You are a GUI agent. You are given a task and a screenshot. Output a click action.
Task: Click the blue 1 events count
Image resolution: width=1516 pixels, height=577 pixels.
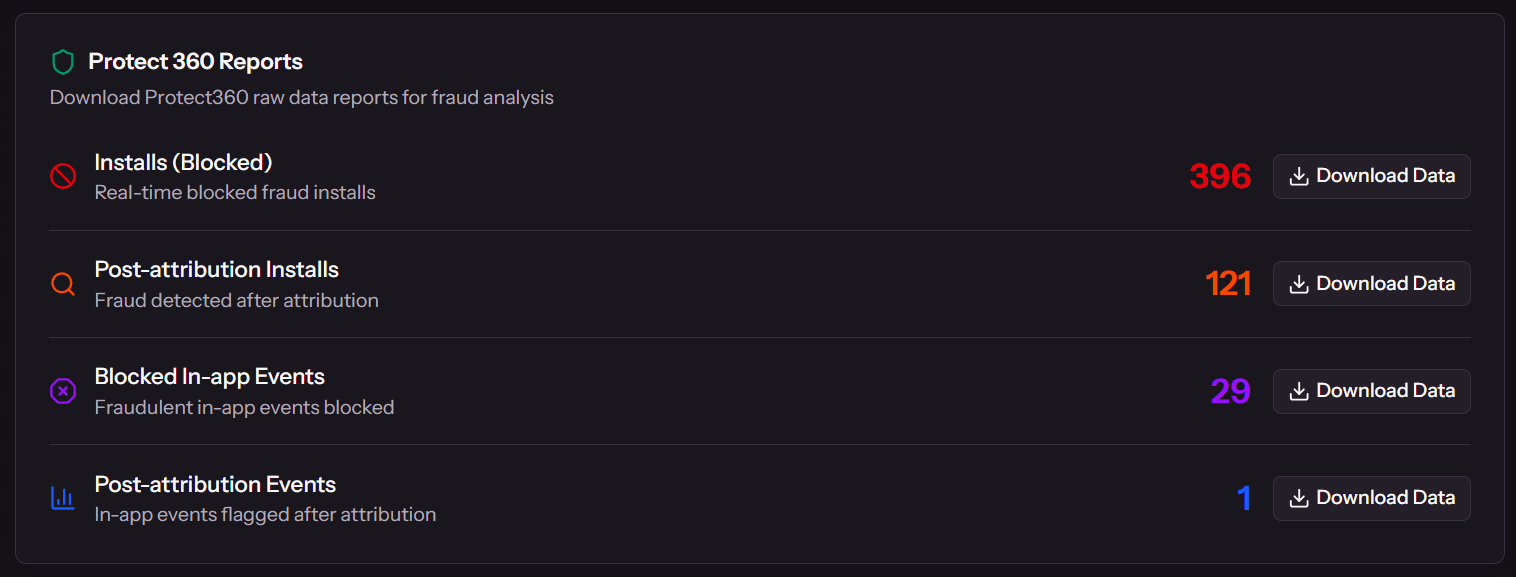(1244, 498)
